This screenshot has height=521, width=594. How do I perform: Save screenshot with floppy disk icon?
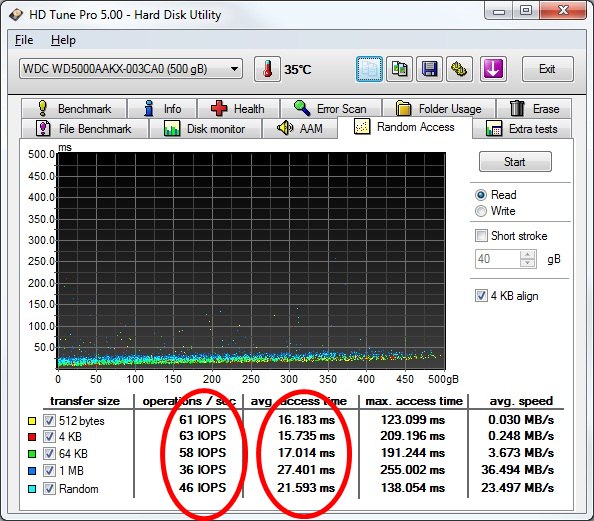[x=429, y=69]
